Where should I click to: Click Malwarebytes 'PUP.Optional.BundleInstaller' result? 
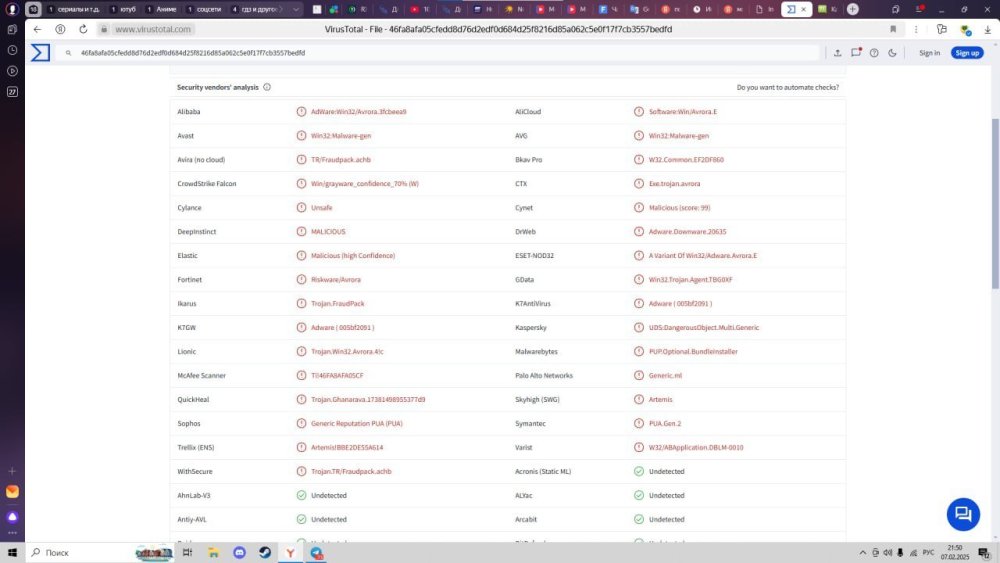(693, 351)
